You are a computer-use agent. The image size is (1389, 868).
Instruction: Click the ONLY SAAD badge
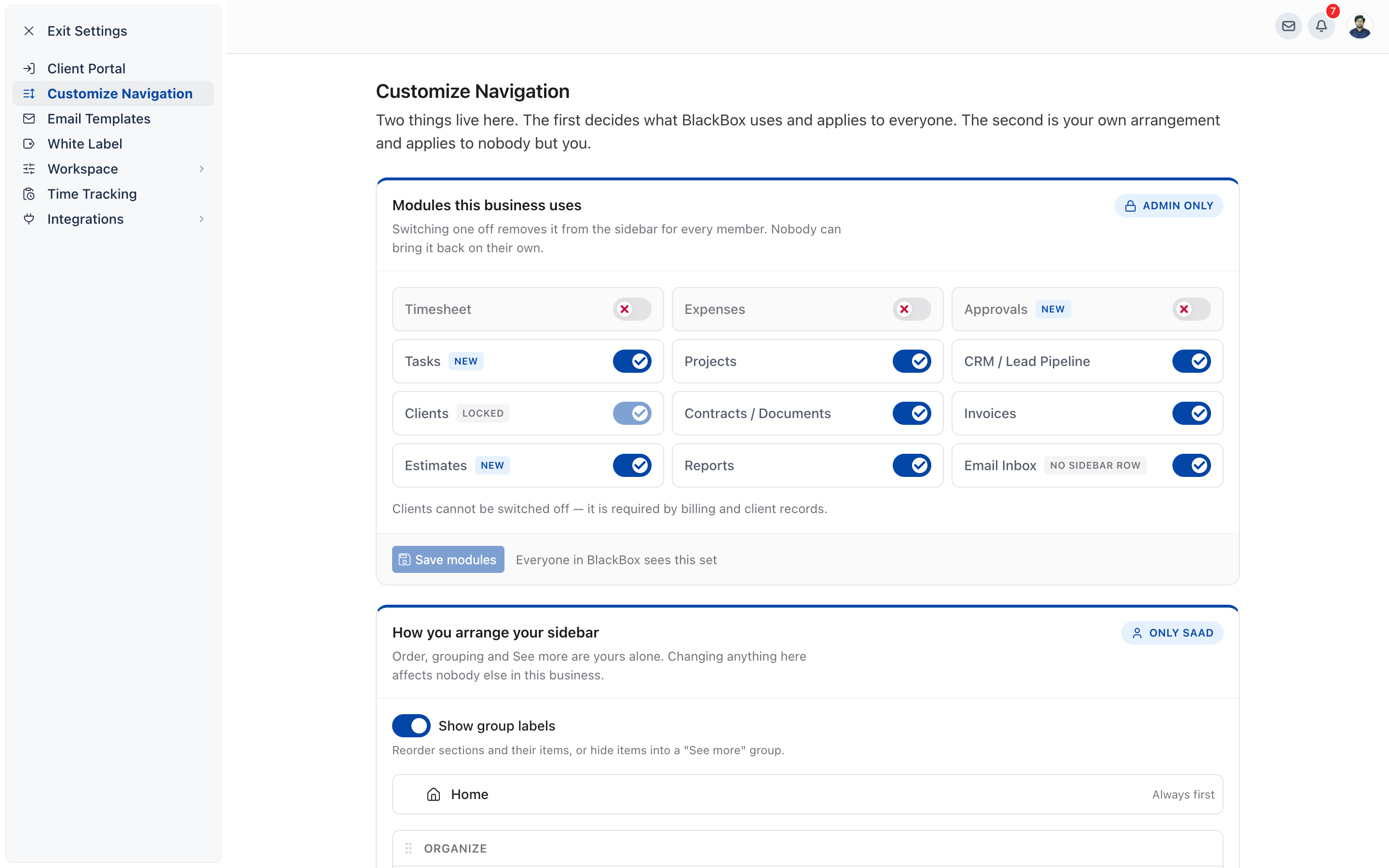[x=1171, y=633]
